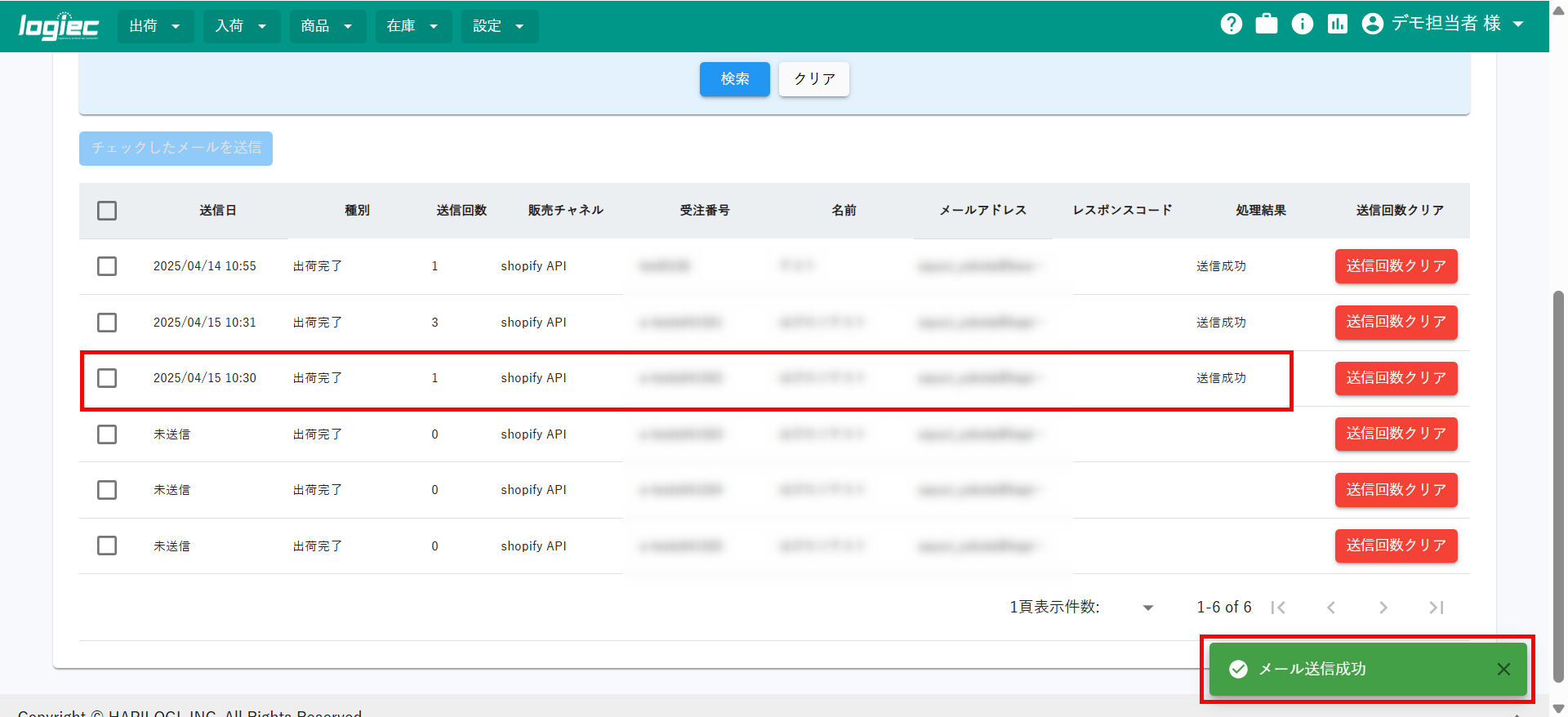Open the 商品 dropdown menu
1568x717 pixels.
click(327, 26)
